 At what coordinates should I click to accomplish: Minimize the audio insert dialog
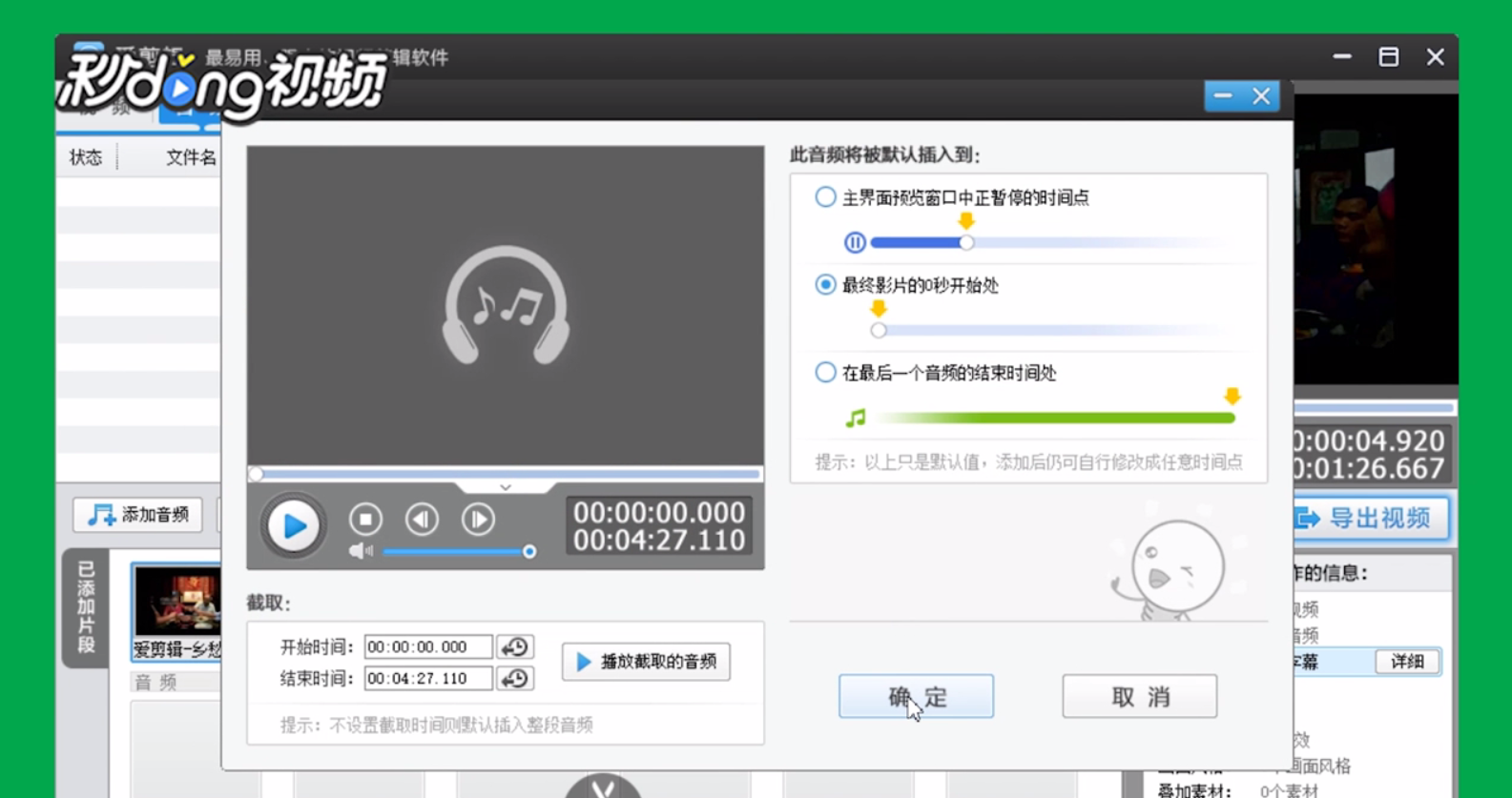(1223, 95)
